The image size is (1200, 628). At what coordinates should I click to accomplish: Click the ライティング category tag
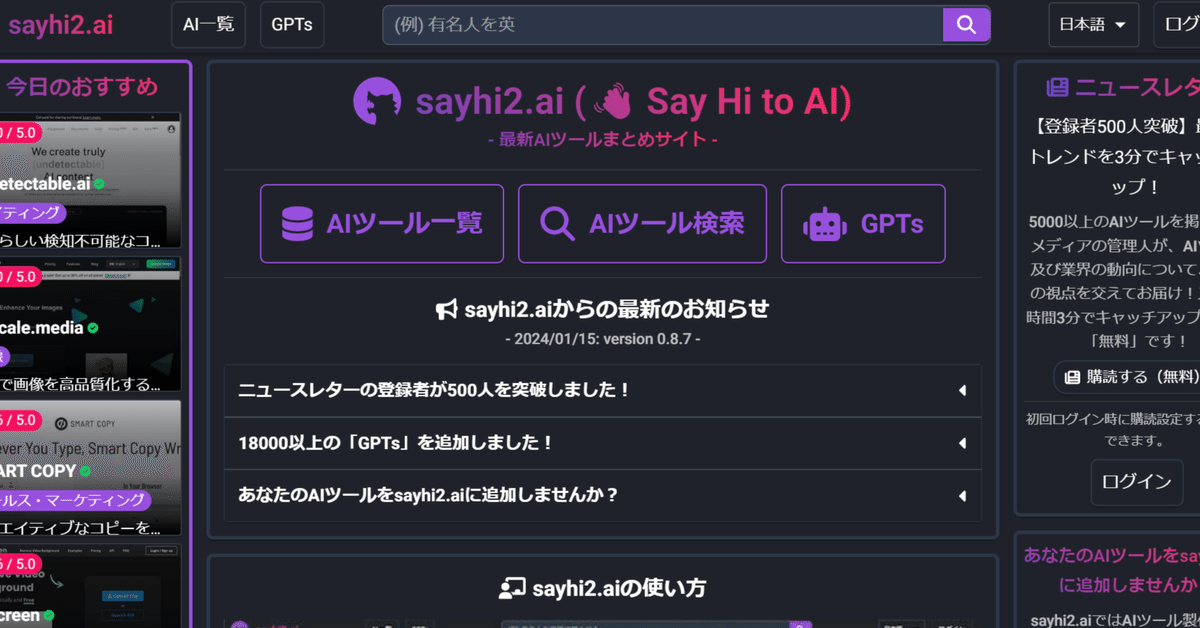pos(32,212)
